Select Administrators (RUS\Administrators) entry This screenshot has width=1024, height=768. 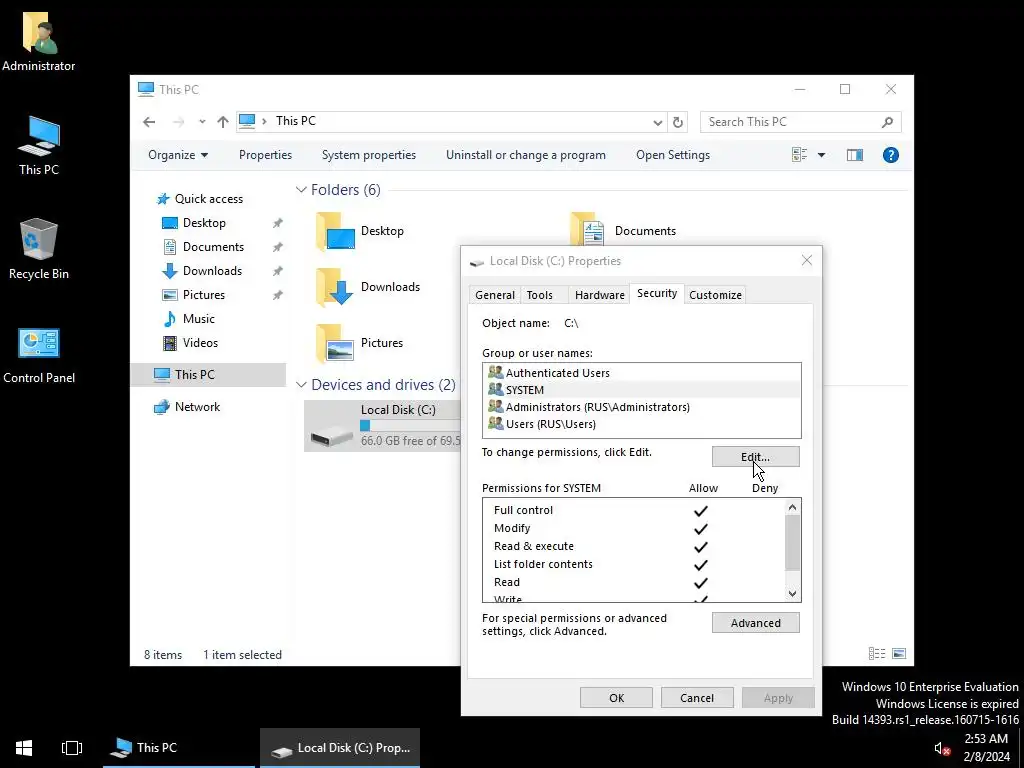click(641, 407)
